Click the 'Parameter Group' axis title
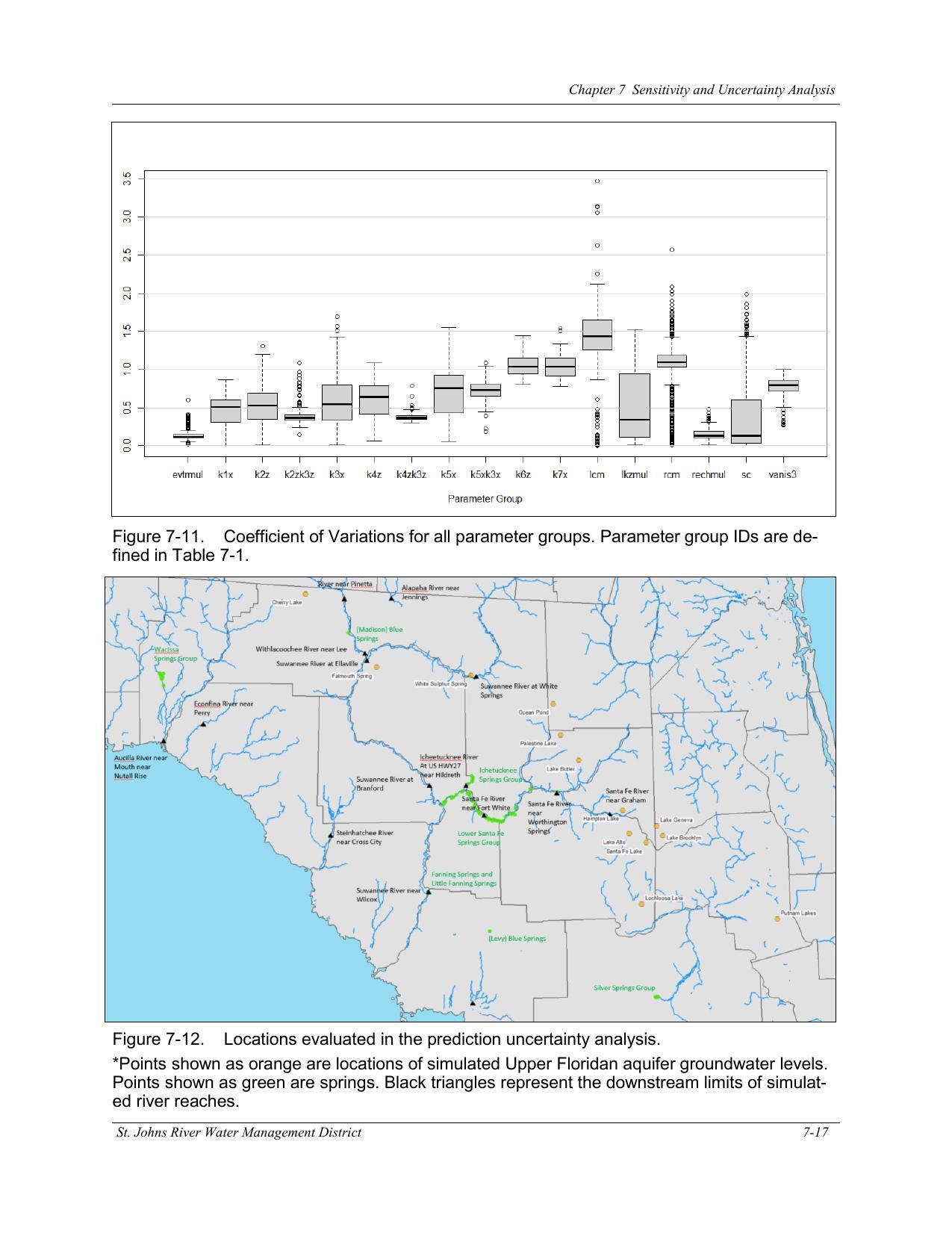 [485, 499]
